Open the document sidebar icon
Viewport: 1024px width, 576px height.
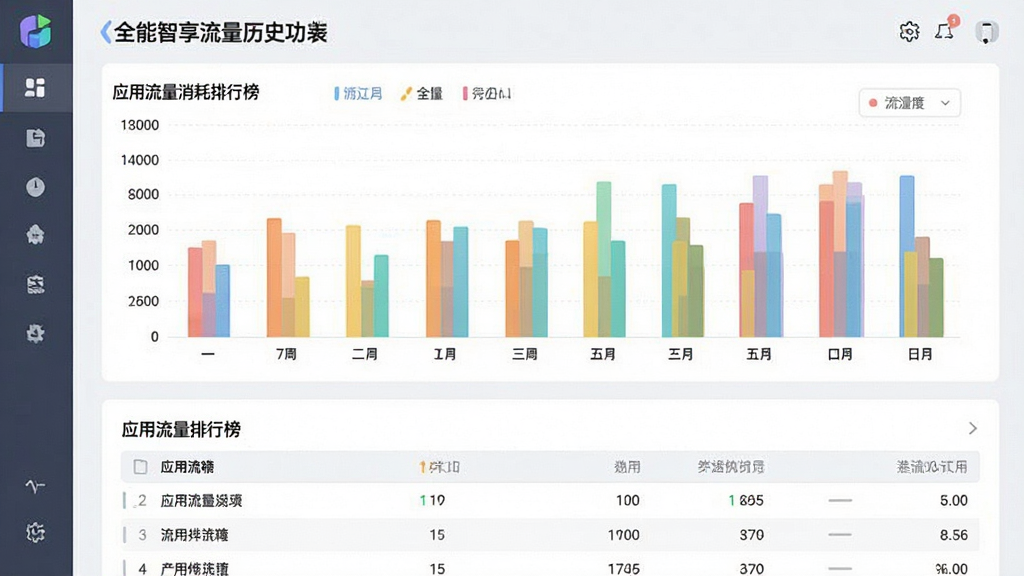click(35, 138)
